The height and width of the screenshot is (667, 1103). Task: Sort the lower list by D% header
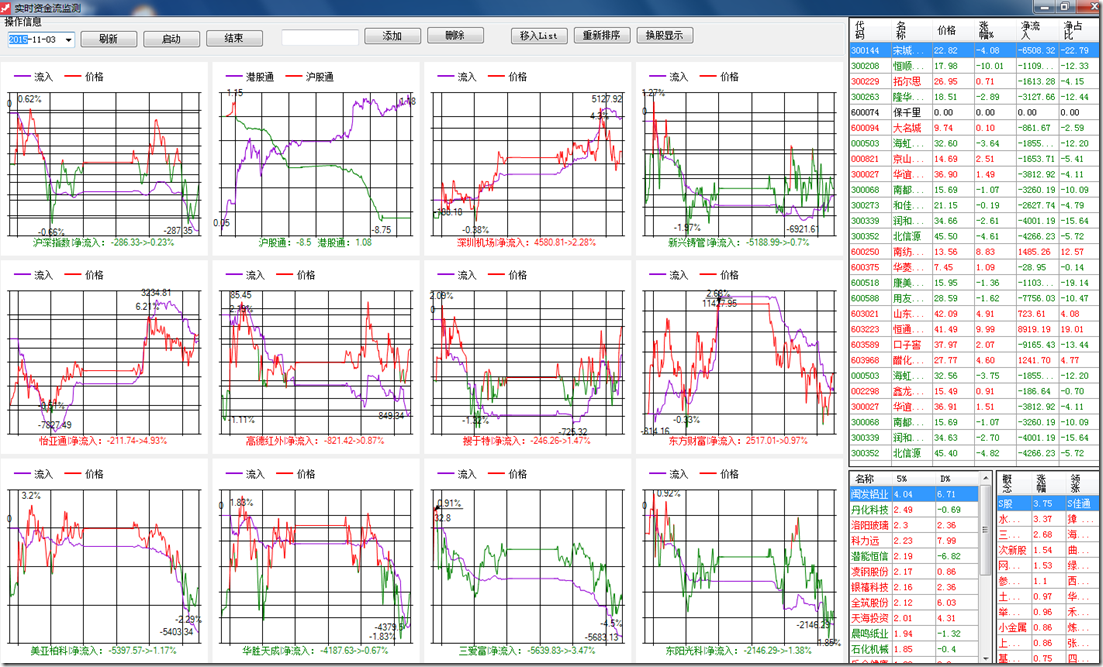957,479
